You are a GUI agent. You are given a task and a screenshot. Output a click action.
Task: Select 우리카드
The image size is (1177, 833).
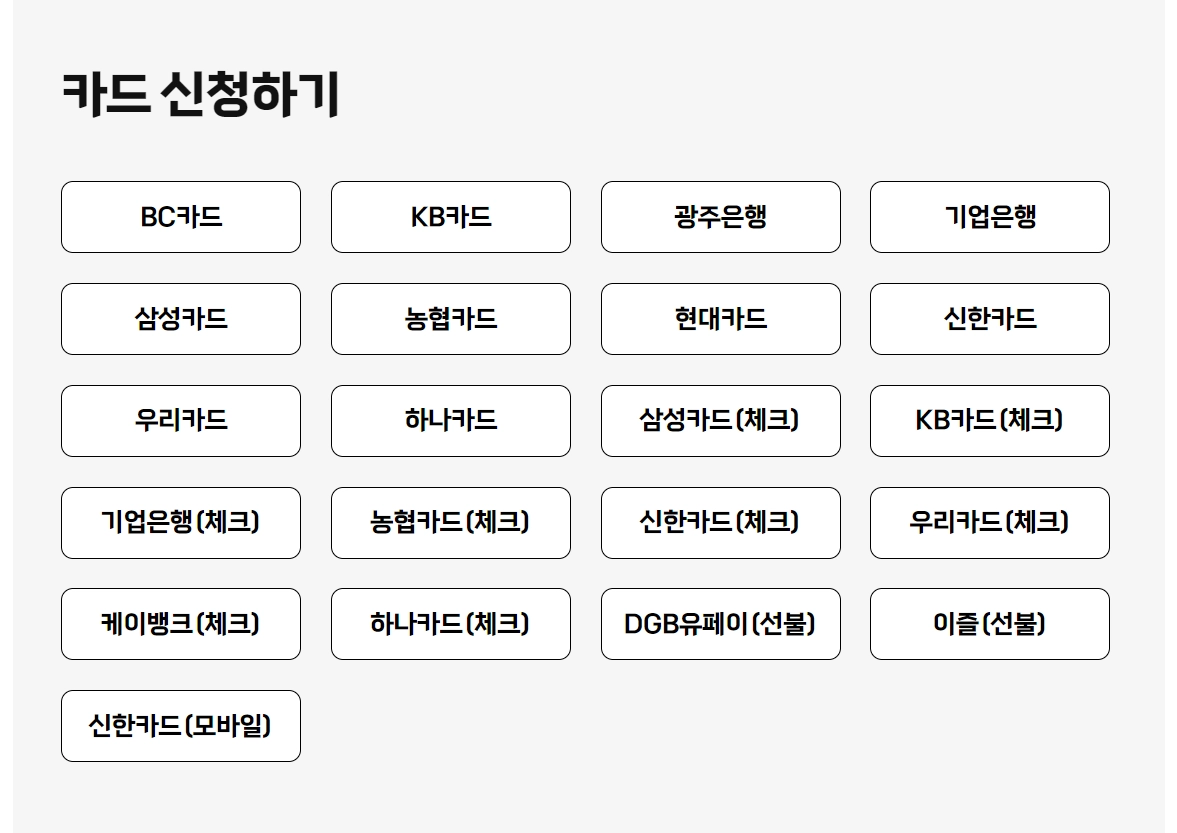[x=180, y=421]
